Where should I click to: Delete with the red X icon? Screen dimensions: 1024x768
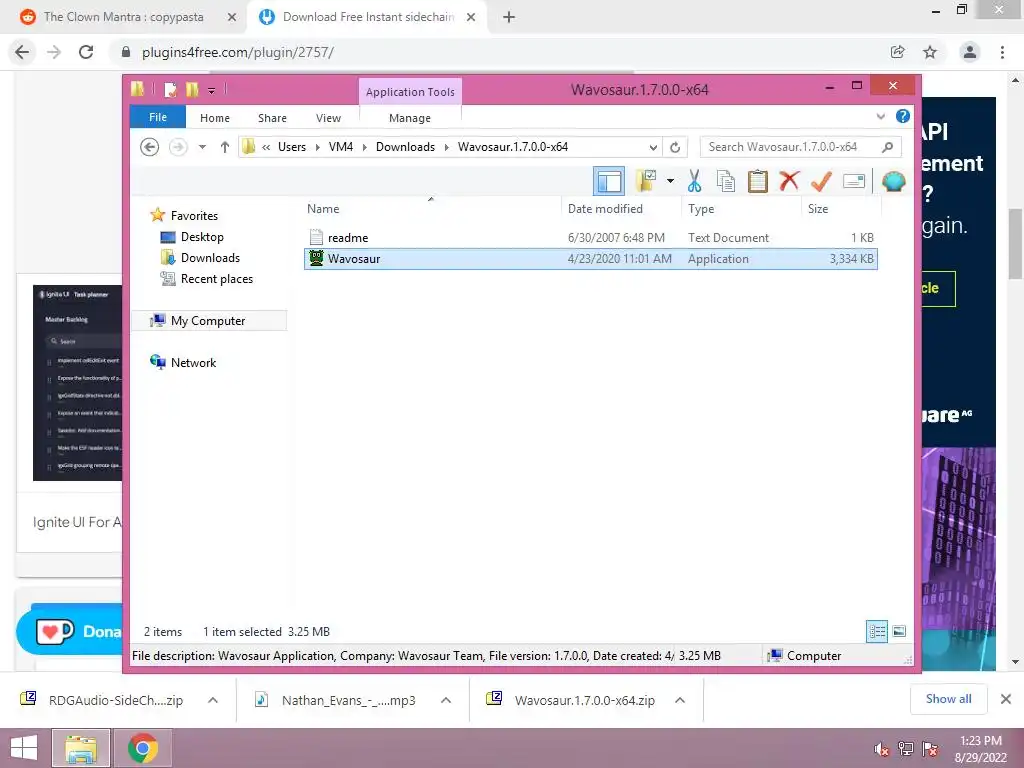789,181
